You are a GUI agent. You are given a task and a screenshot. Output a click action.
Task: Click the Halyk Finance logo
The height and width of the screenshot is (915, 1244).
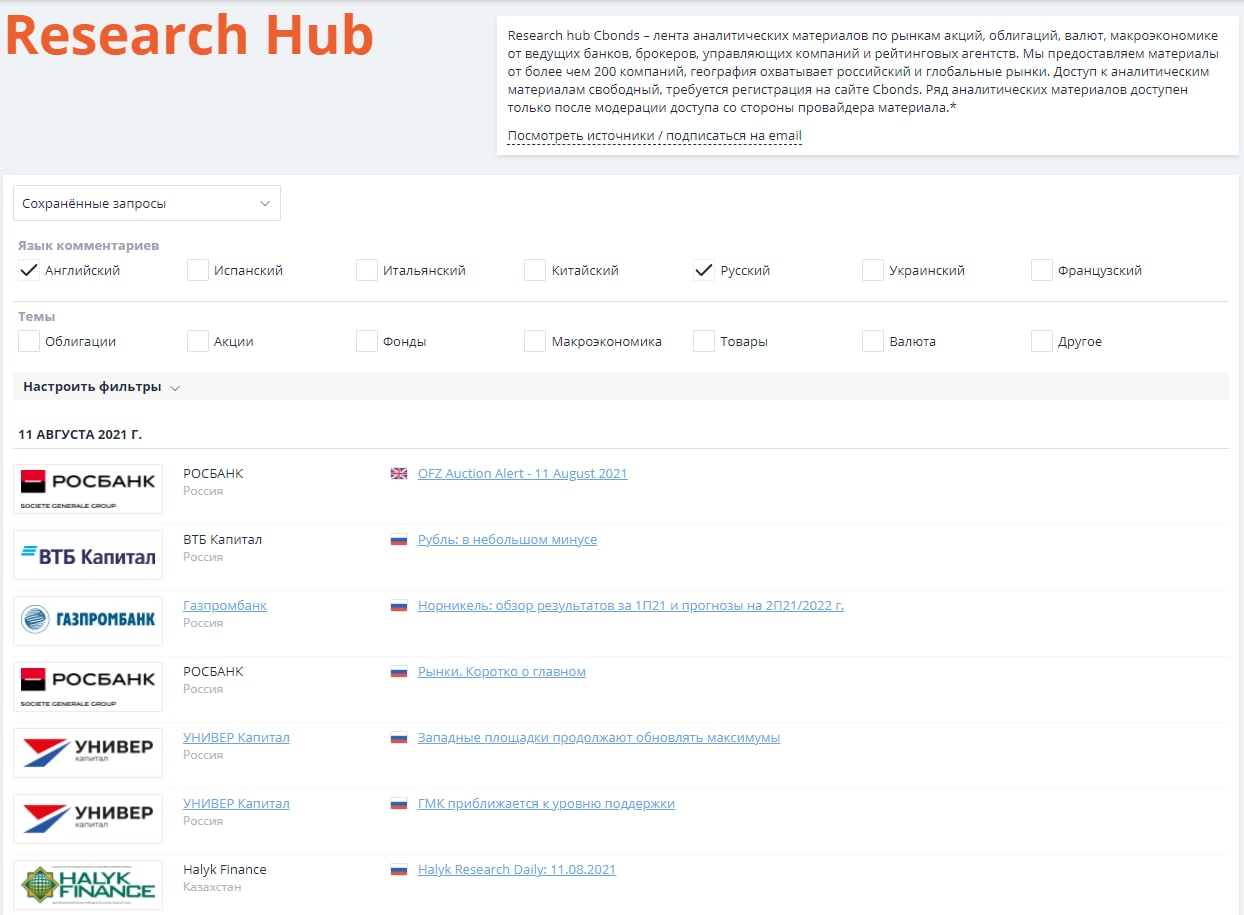click(x=88, y=885)
